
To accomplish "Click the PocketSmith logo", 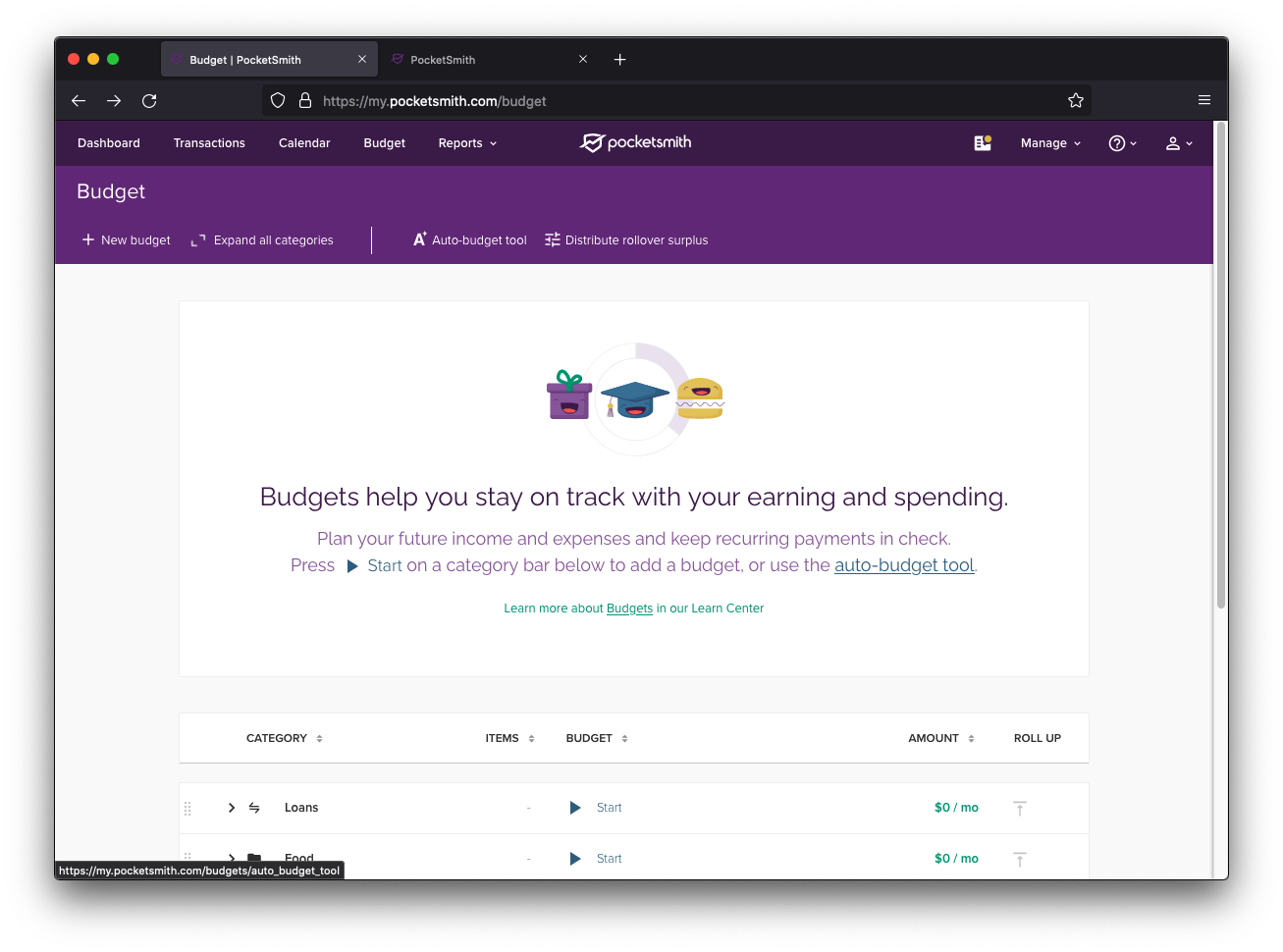I will pyautogui.click(x=634, y=142).
